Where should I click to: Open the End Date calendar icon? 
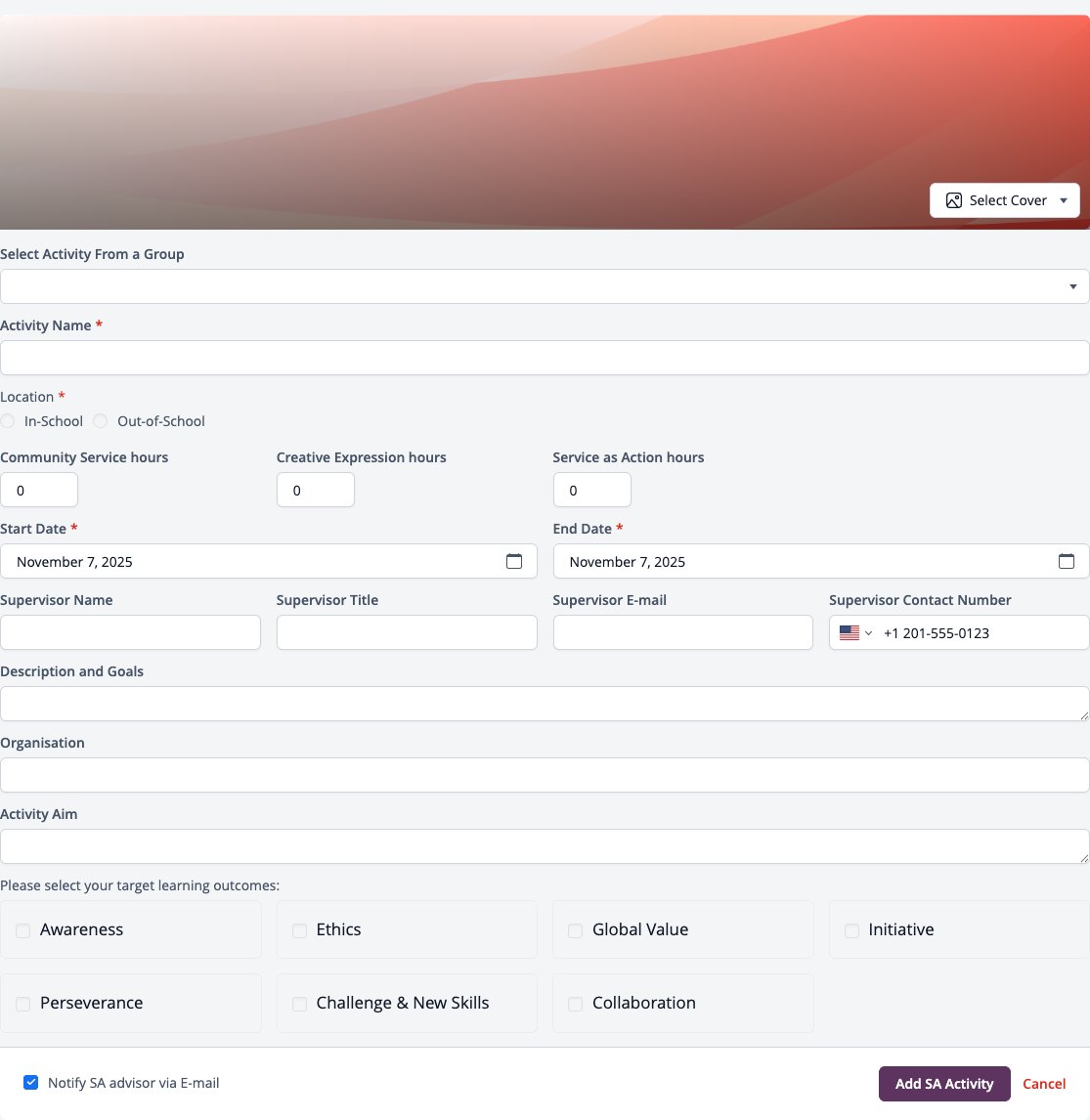point(1067,561)
